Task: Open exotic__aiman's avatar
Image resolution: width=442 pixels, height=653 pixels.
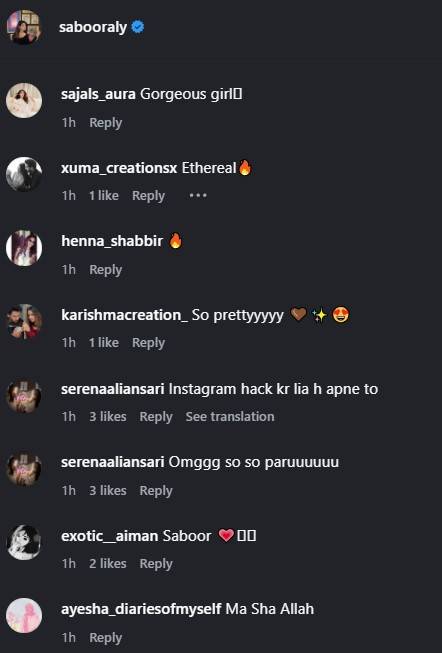Action: (24, 542)
